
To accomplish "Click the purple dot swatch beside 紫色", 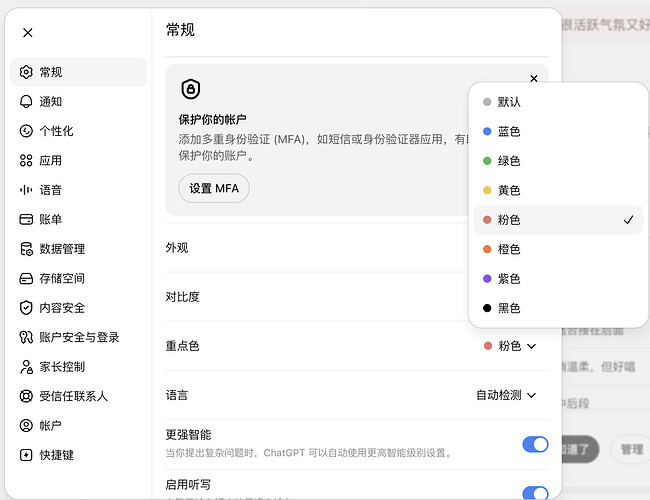I will [487, 279].
